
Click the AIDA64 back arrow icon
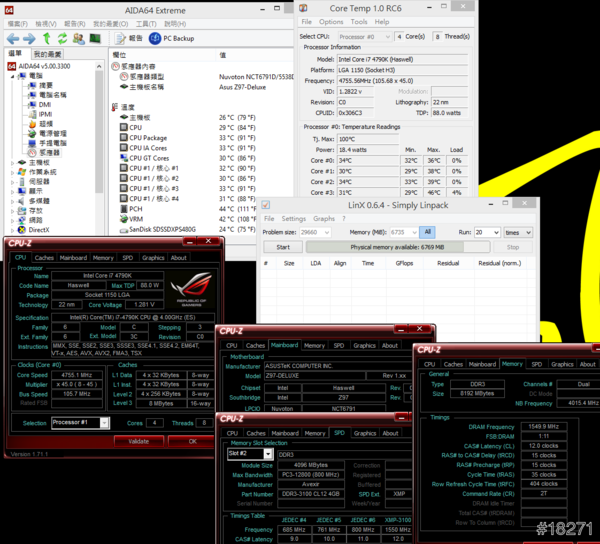pos(13,38)
